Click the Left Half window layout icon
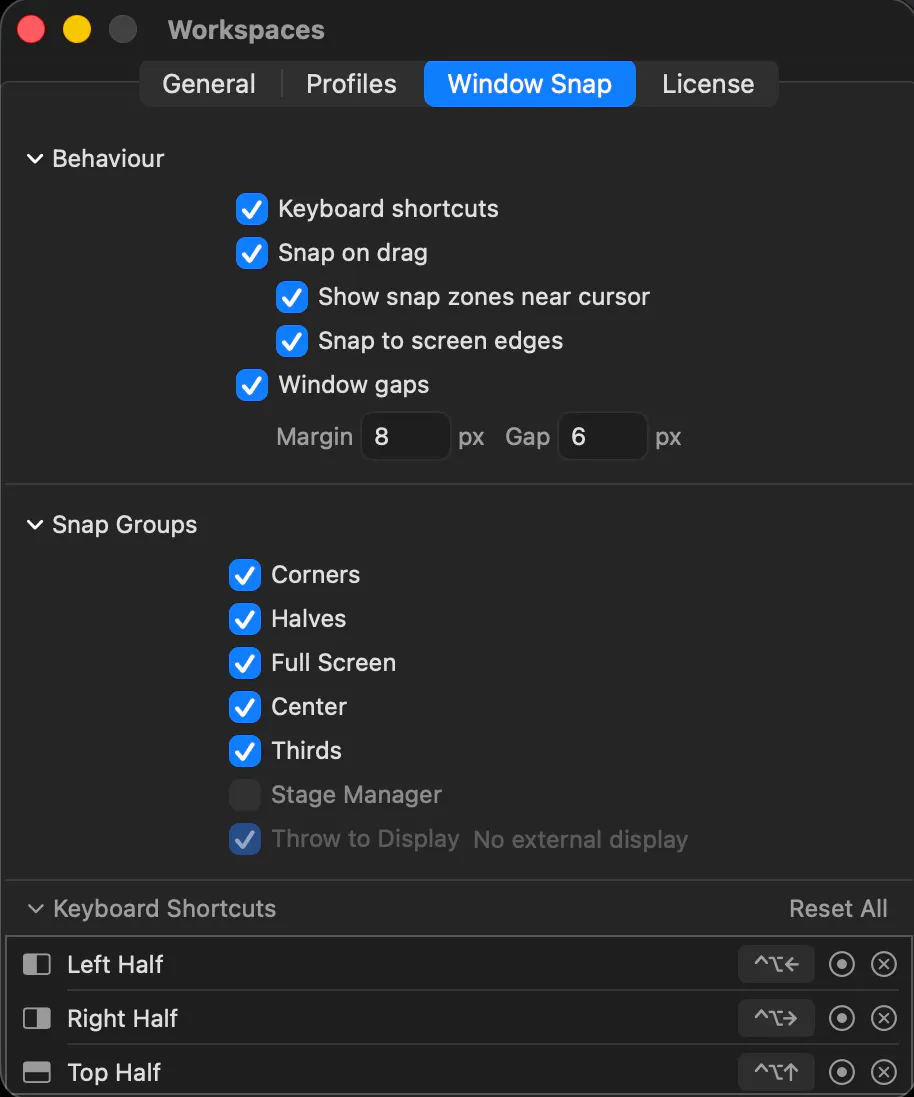The width and height of the screenshot is (914, 1097). click(x=37, y=964)
